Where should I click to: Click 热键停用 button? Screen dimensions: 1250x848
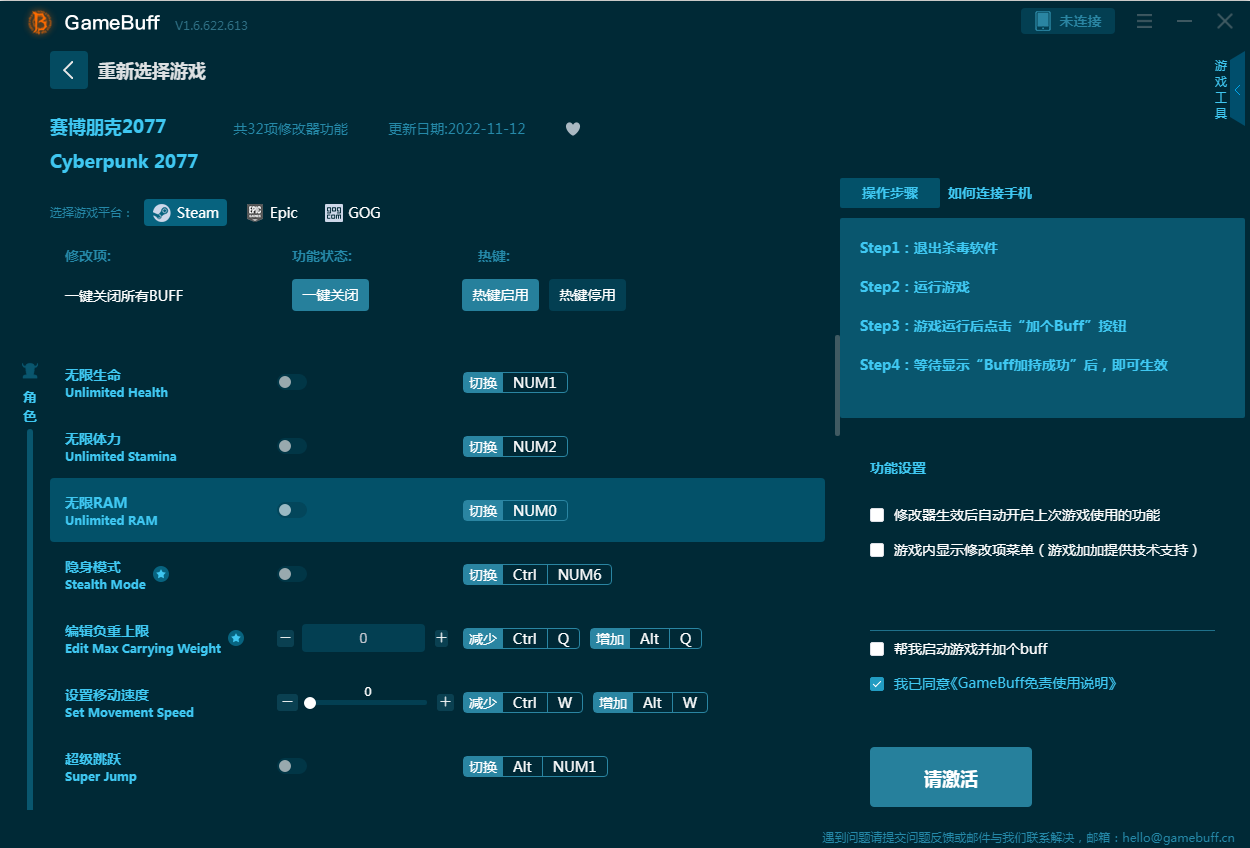click(x=587, y=295)
